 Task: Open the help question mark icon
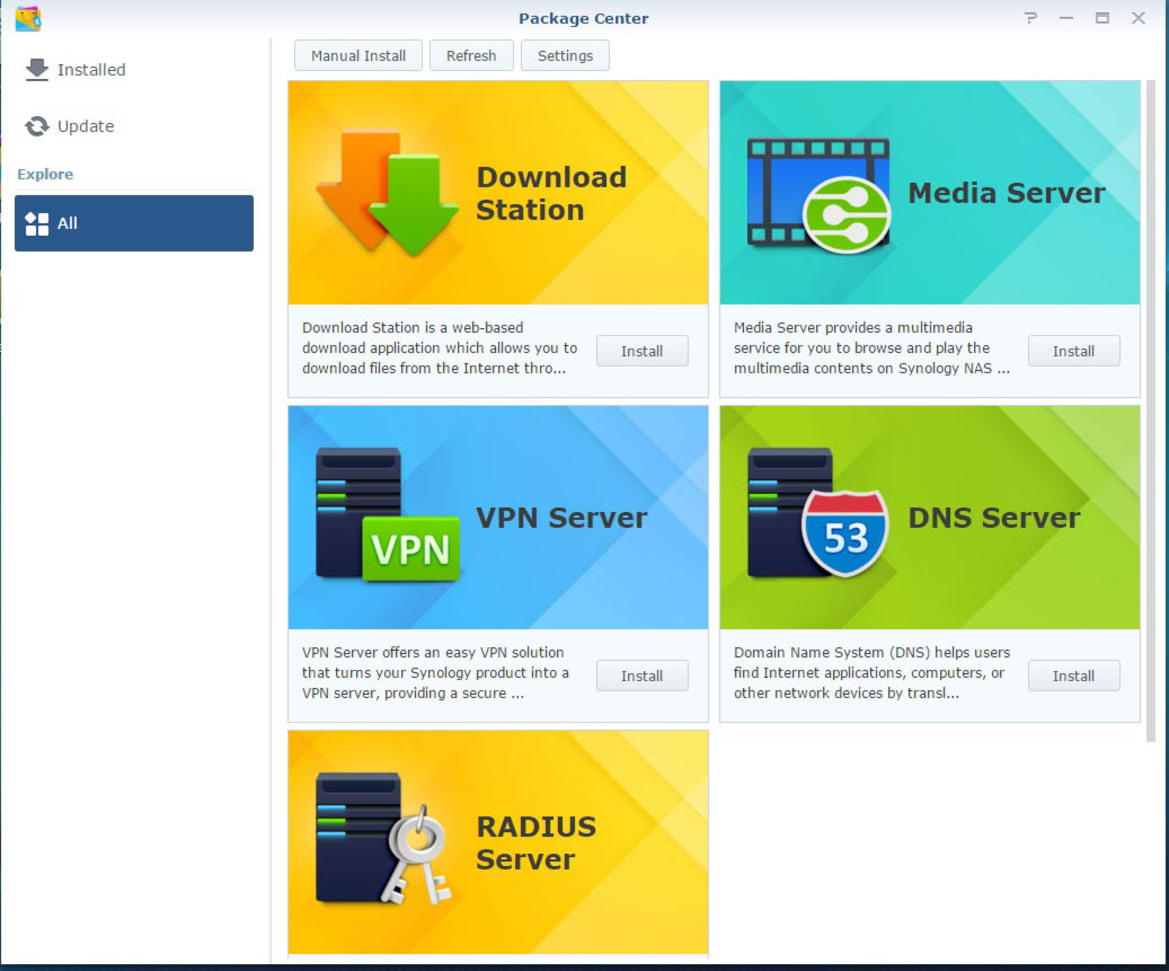(x=1030, y=18)
